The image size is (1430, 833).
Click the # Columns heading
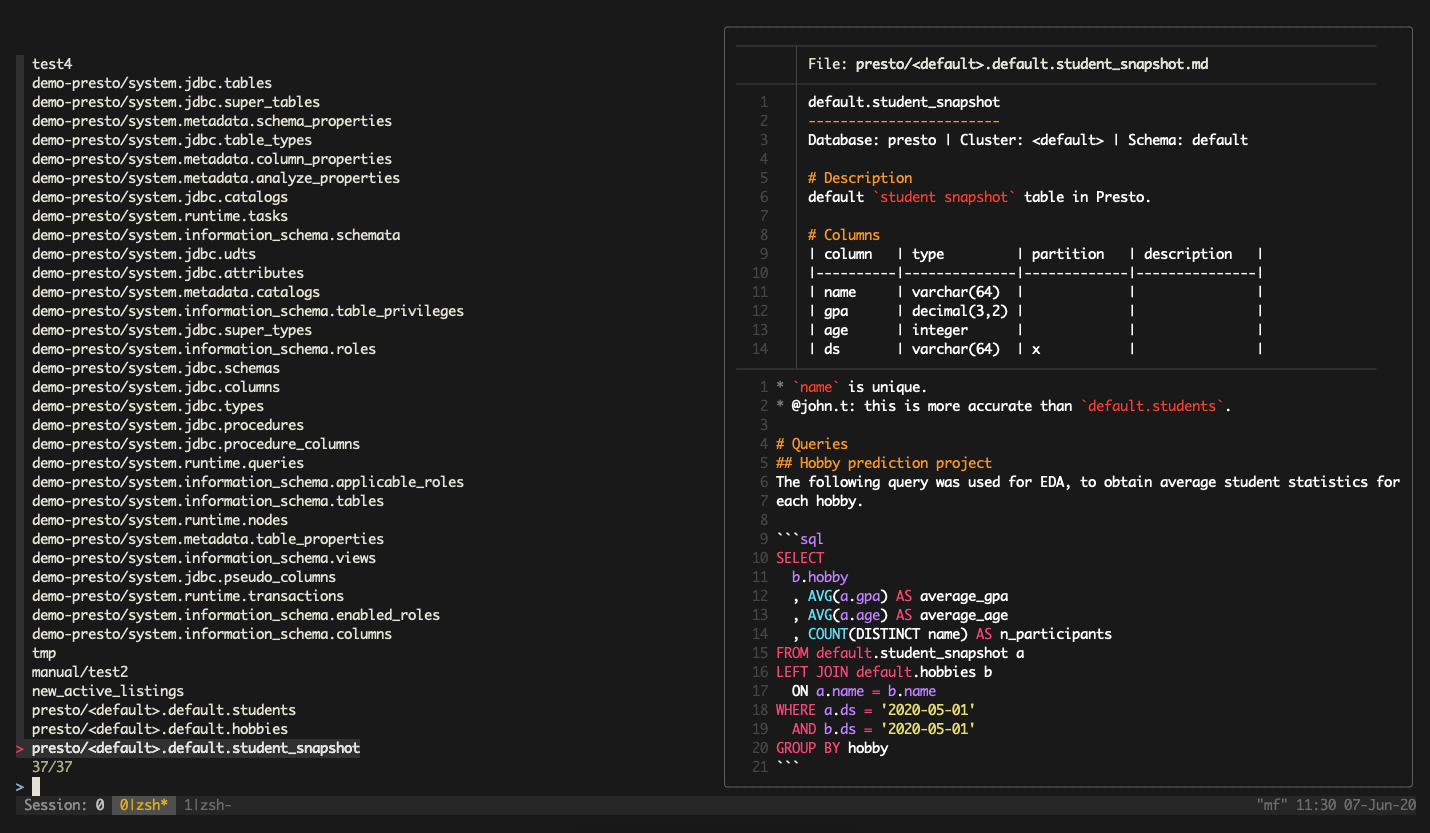coord(844,235)
